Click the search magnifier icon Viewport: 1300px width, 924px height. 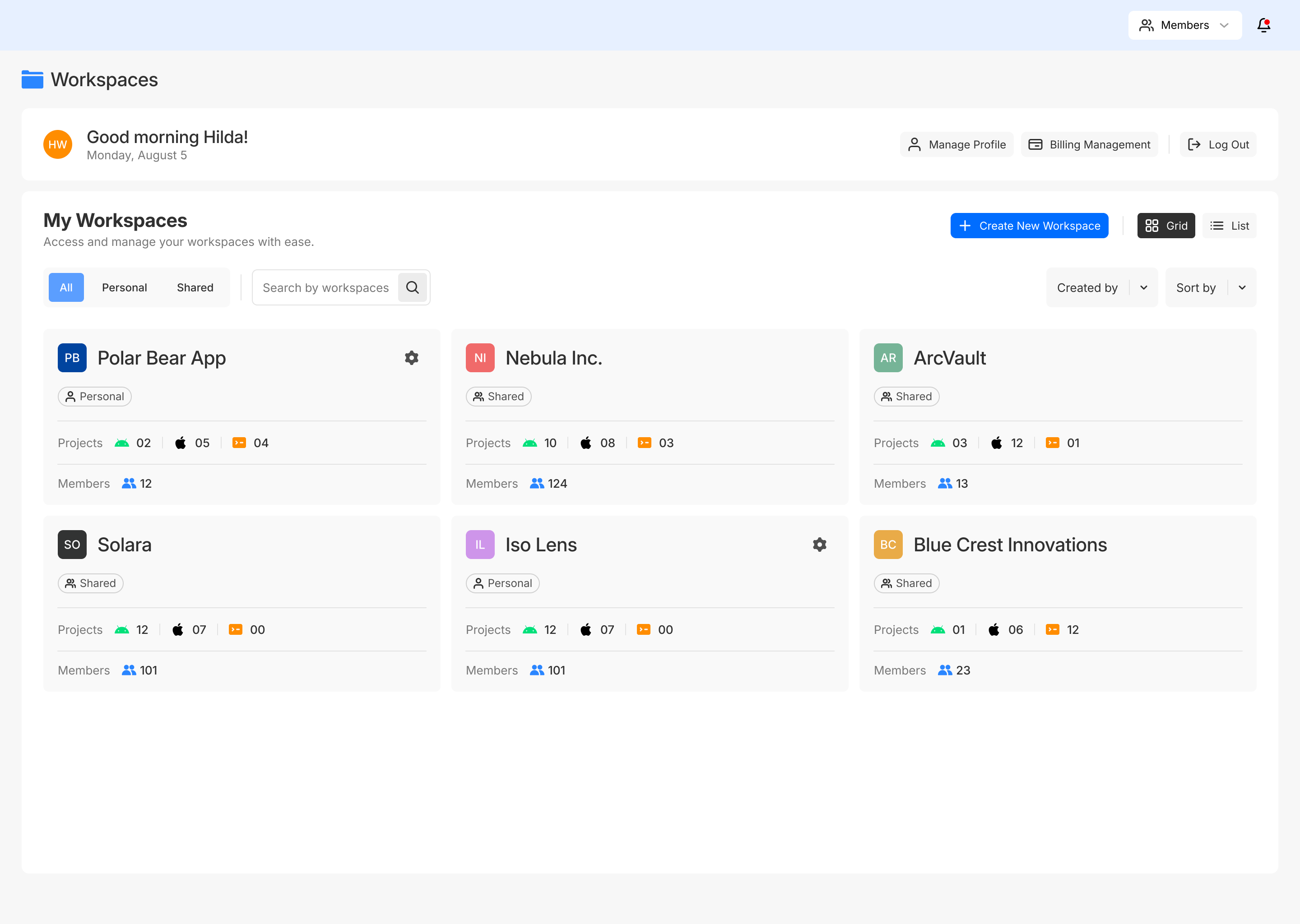(413, 287)
